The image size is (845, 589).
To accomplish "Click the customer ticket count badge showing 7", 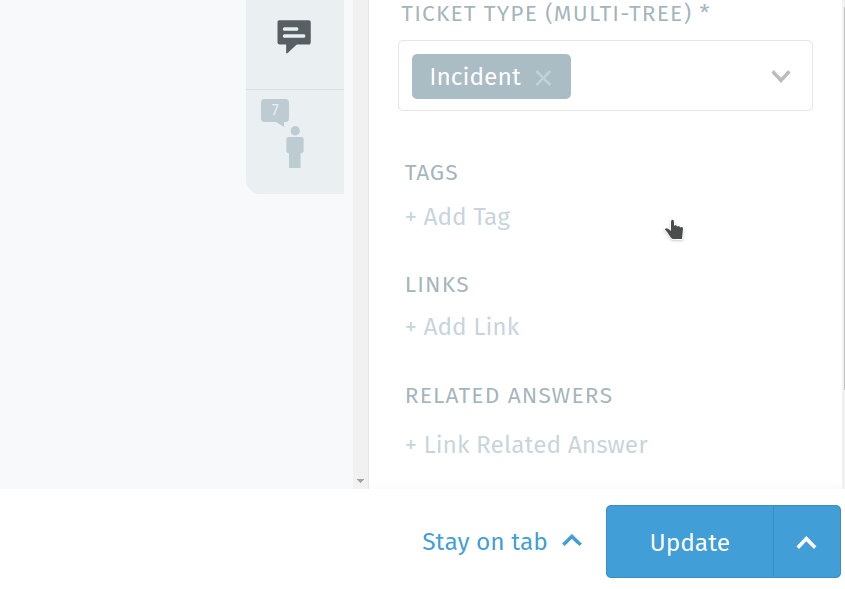I will click(275, 112).
